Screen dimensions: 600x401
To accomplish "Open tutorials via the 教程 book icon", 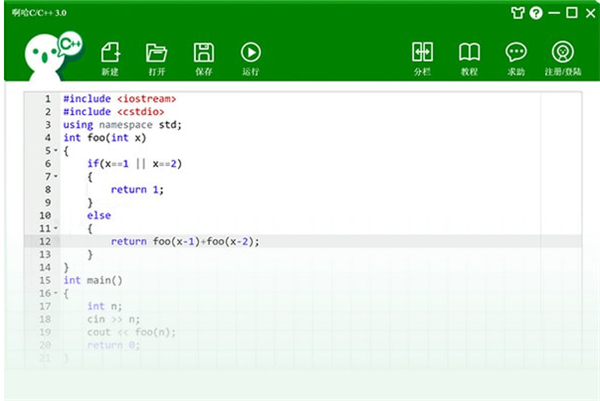I will coord(469,57).
